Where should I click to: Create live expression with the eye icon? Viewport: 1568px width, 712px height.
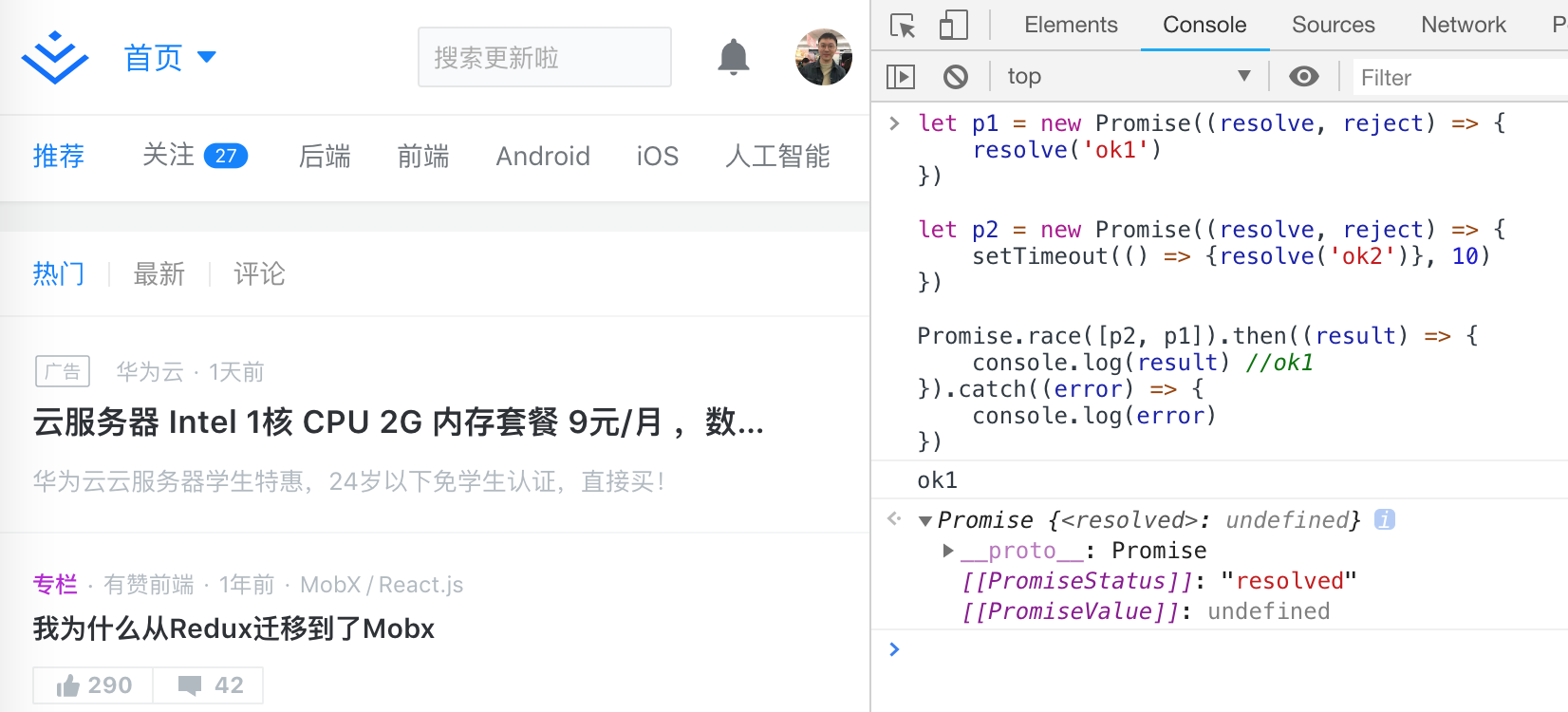coord(1304,76)
